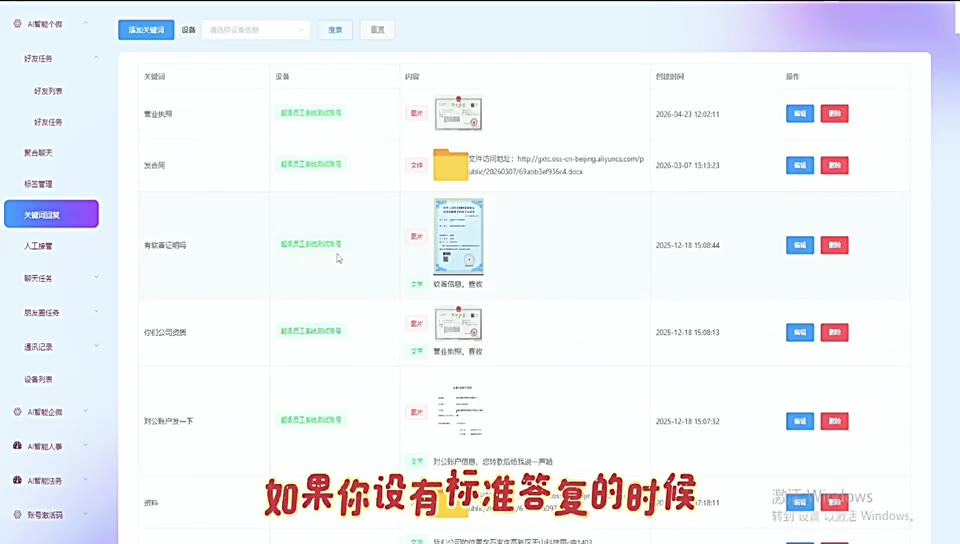Click the 营业执照，查收 text
The image size is (960, 544).
point(458,351)
